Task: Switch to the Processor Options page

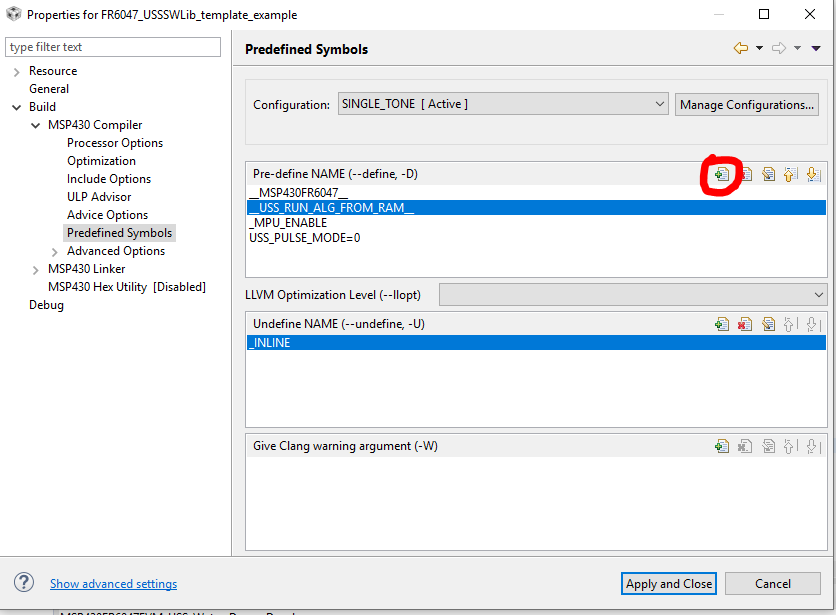Action: 114,142
